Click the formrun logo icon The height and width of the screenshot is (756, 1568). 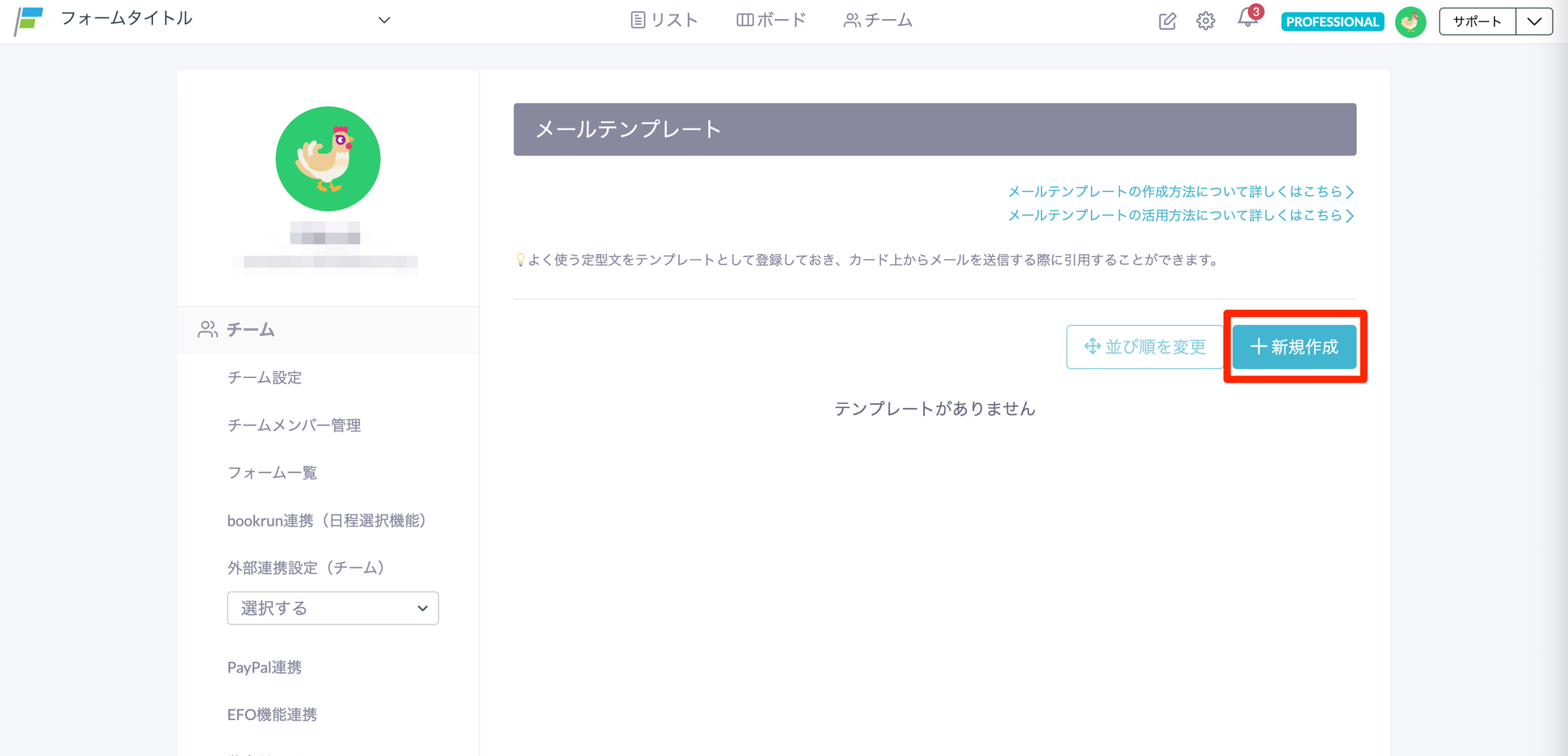(29, 21)
